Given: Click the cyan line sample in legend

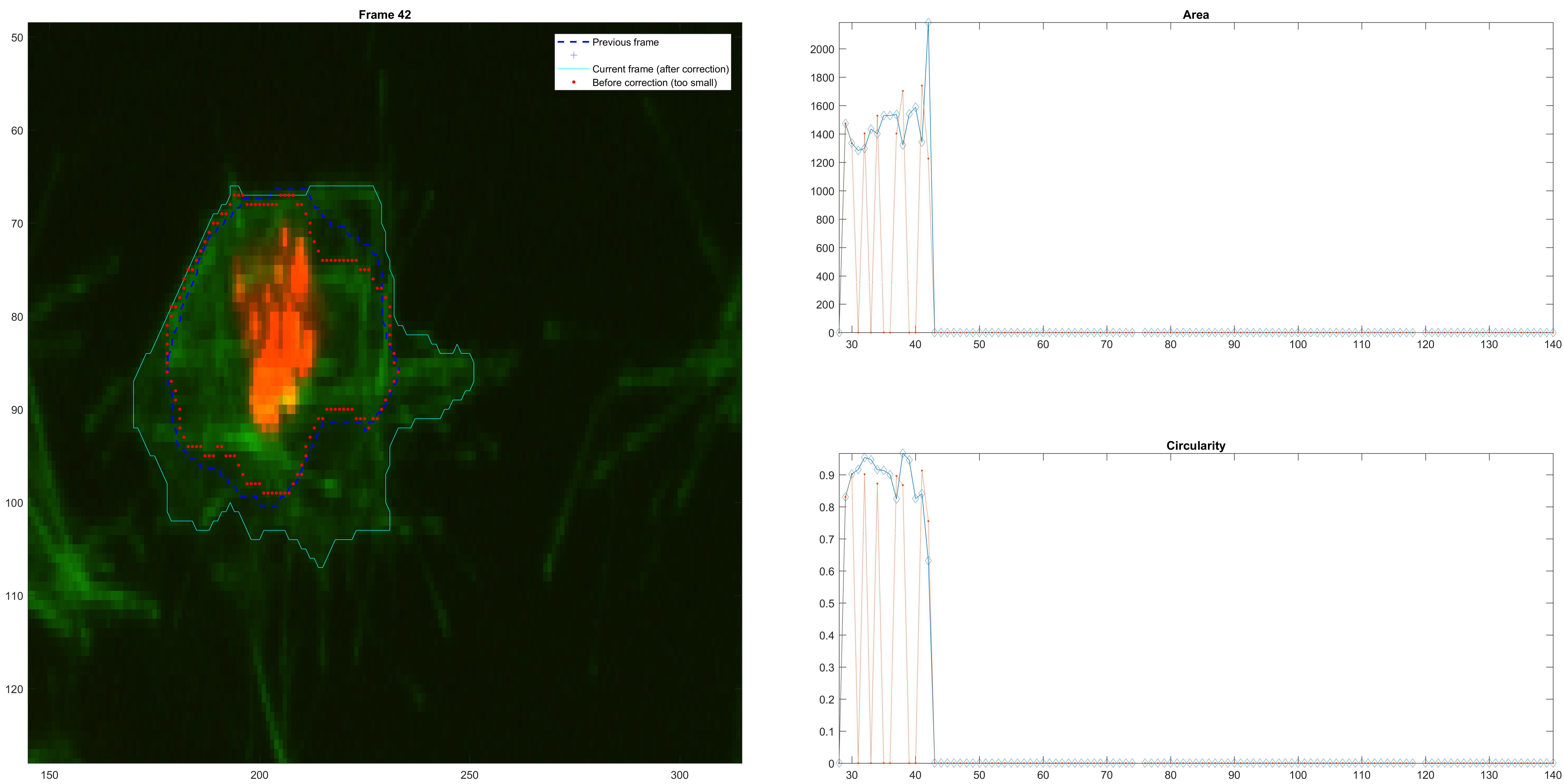Looking at the screenshot, I should coord(573,69).
